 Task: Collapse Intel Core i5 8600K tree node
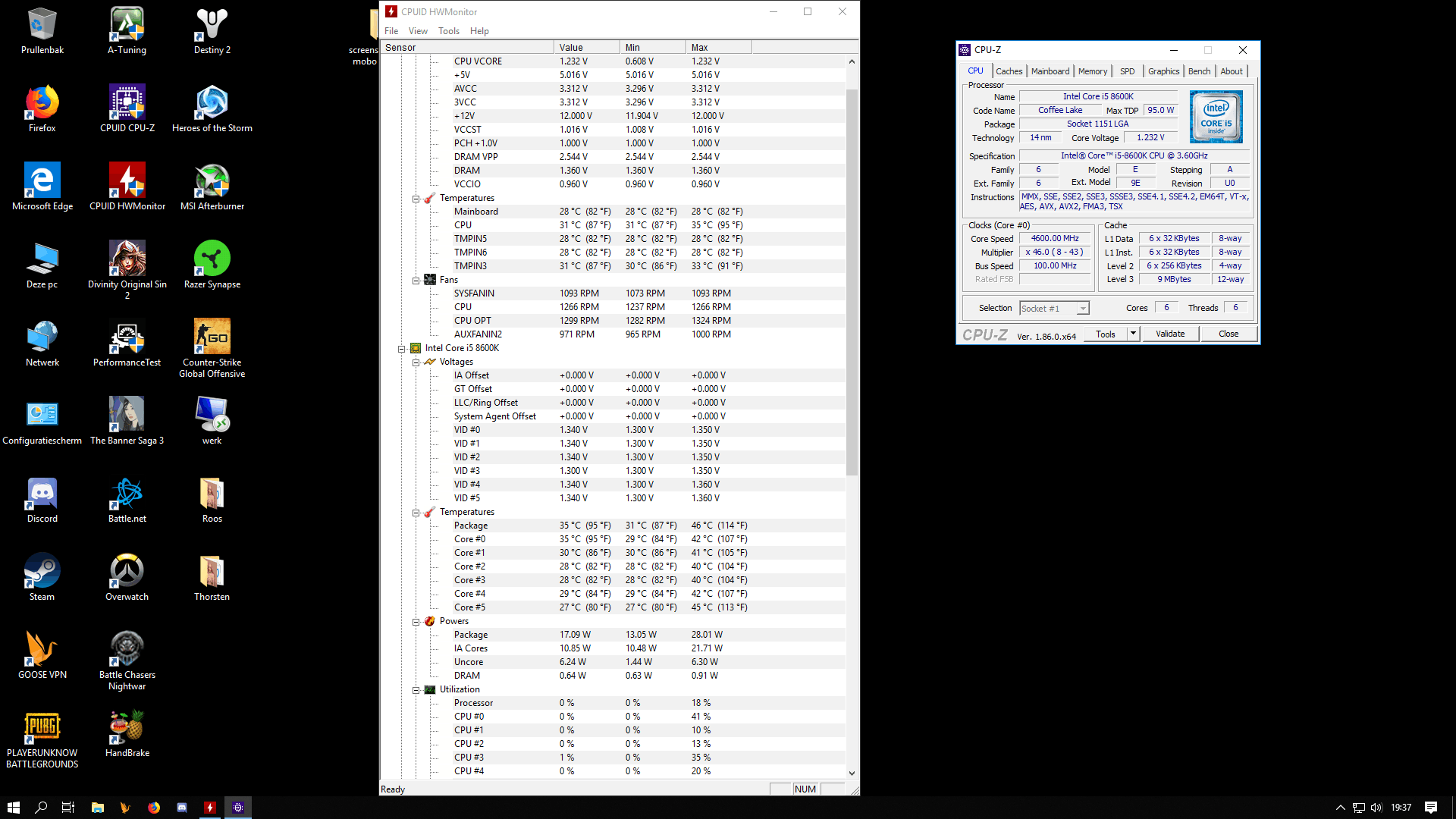(x=401, y=349)
